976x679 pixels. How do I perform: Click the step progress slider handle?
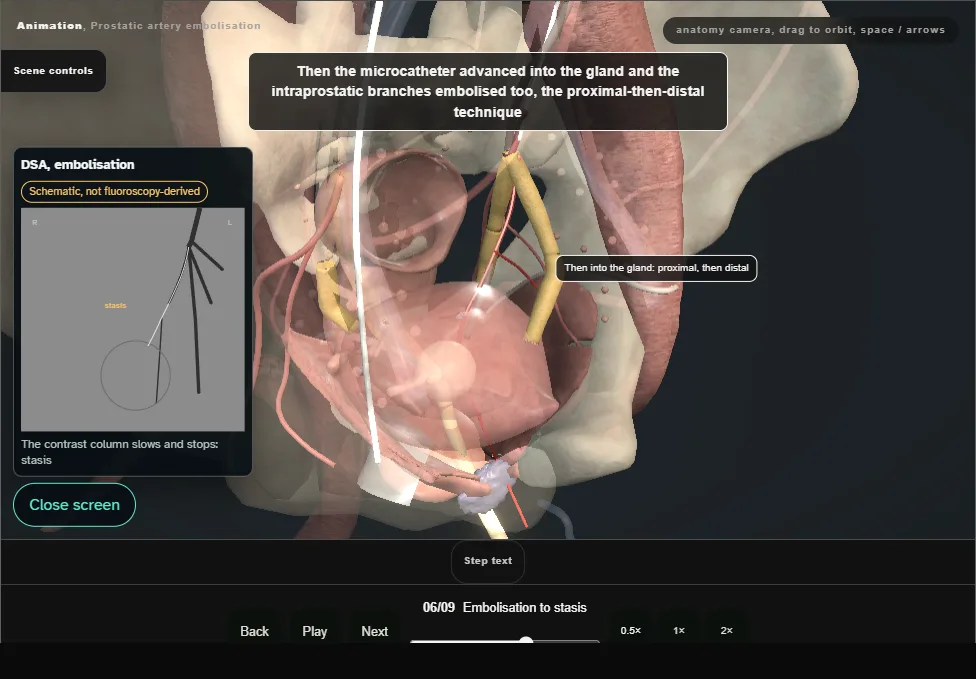click(x=526, y=640)
